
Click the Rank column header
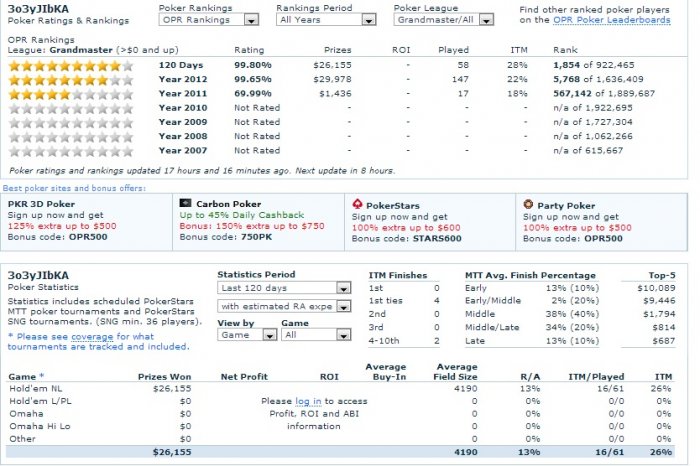click(x=565, y=50)
